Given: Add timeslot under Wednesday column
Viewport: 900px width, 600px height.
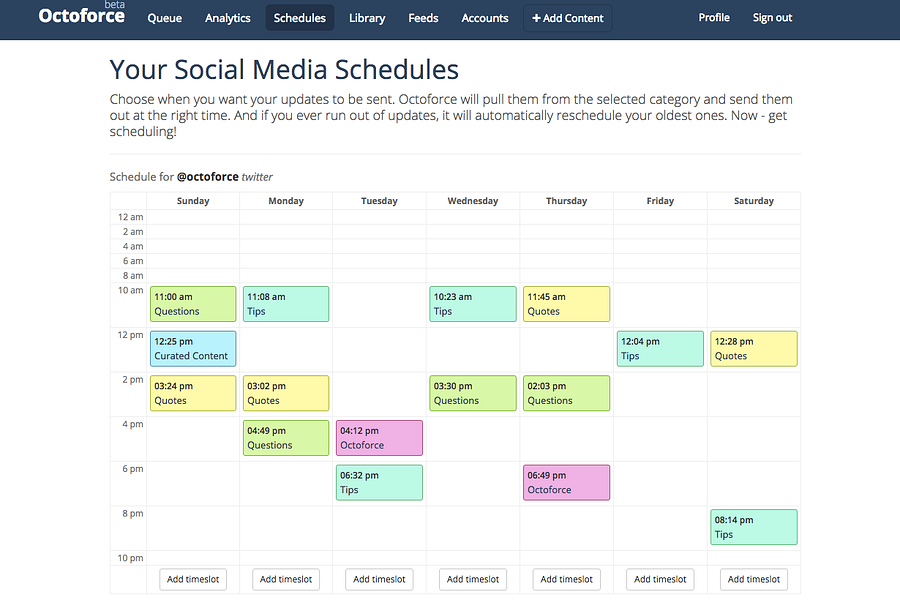Looking at the screenshot, I should point(473,579).
